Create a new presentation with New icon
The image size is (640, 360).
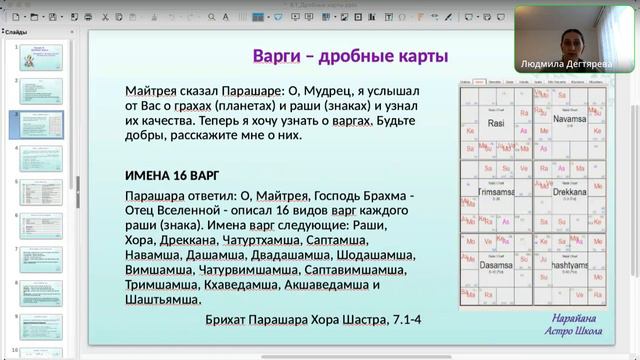click(16, 17)
